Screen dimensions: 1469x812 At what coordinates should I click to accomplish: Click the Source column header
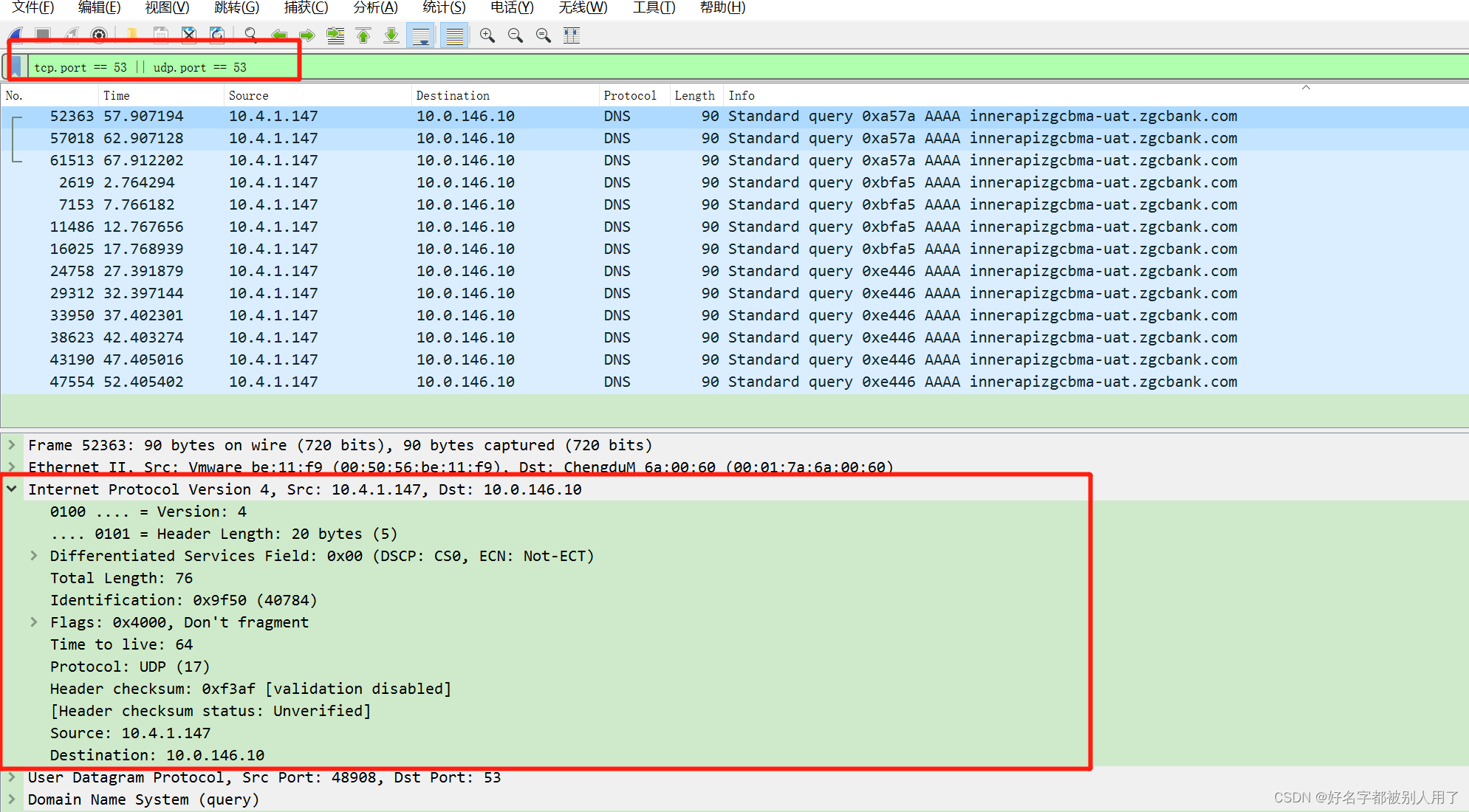click(248, 95)
